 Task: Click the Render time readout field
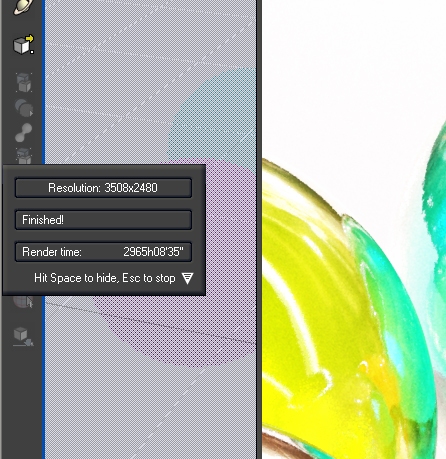coord(103,252)
